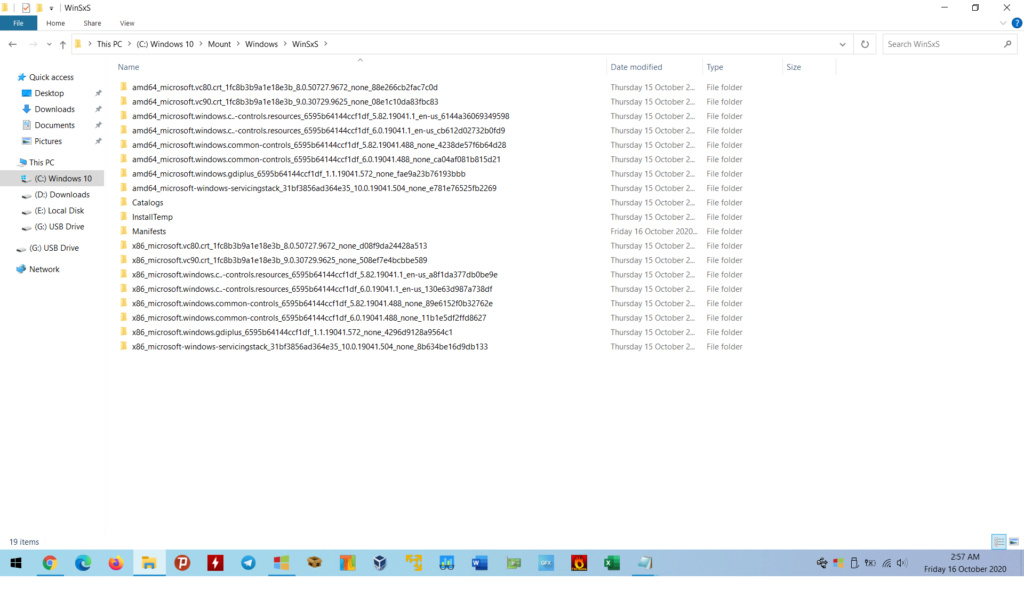
Task: Open Microsoft Excel from taskbar
Action: [x=612, y=563]
